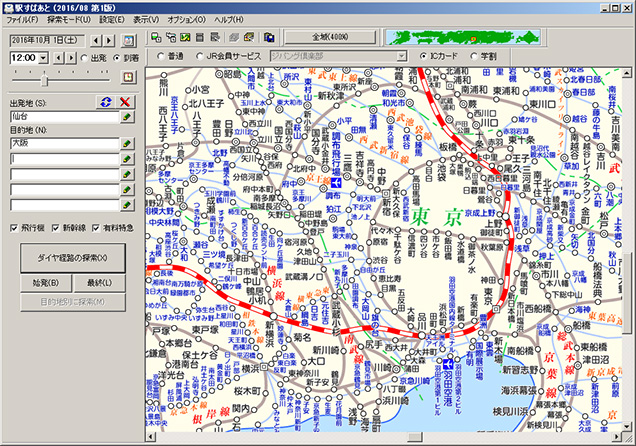Click the map's vertical scrollbar up arrow

(627, 73)
